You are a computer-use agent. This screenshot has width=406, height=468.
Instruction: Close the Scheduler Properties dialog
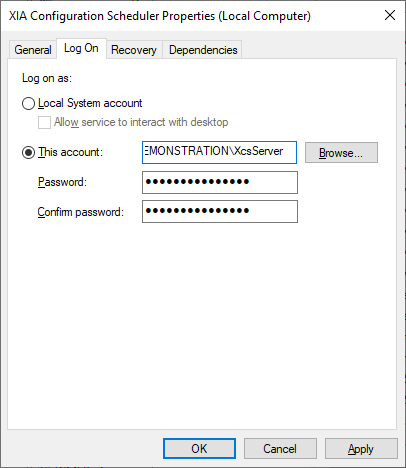coord(390,15)
